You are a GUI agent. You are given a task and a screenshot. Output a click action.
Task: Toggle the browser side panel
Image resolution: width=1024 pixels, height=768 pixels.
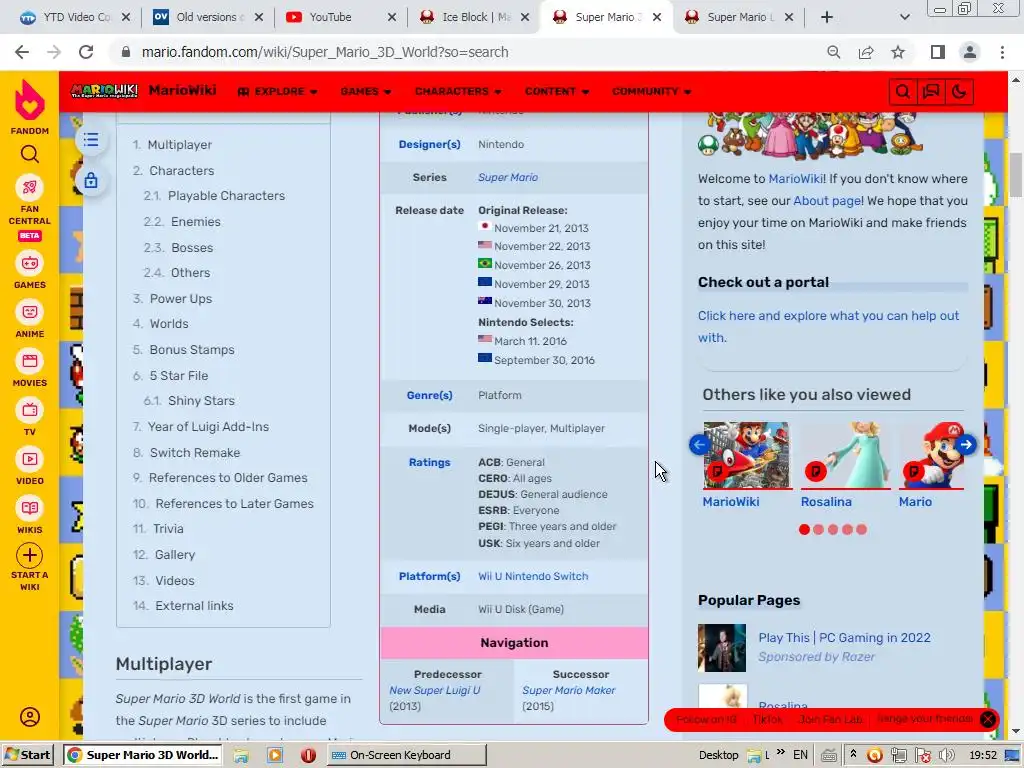[938, 52]
